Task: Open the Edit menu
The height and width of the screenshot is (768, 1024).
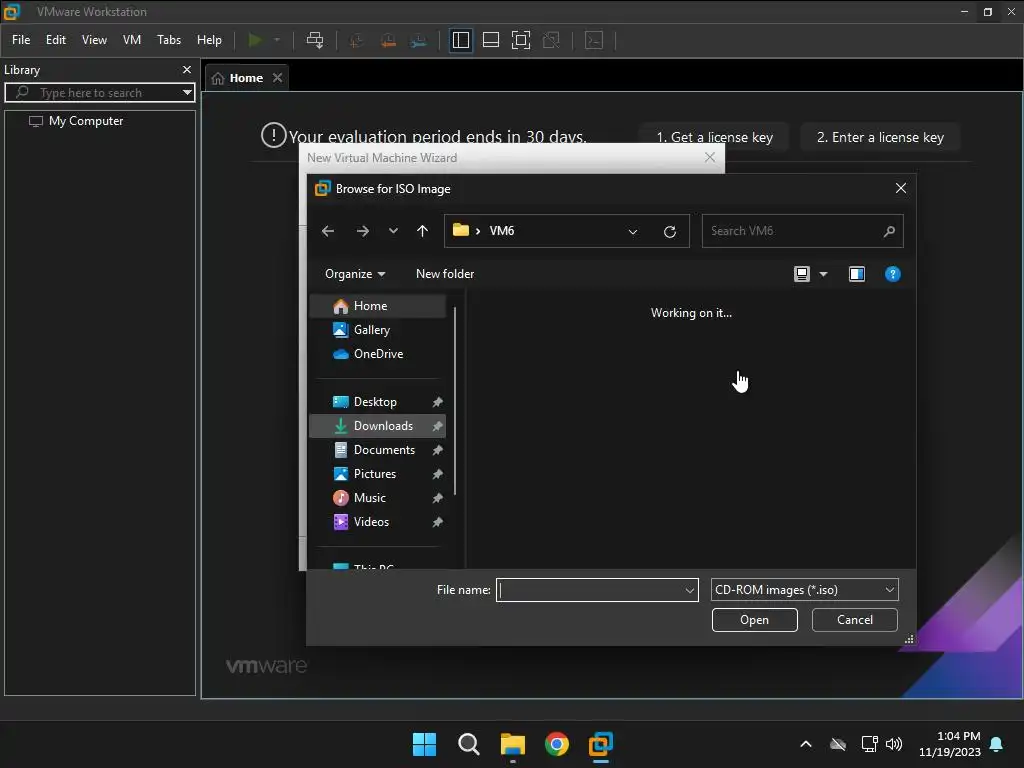Action: click(x=56, y=40)
